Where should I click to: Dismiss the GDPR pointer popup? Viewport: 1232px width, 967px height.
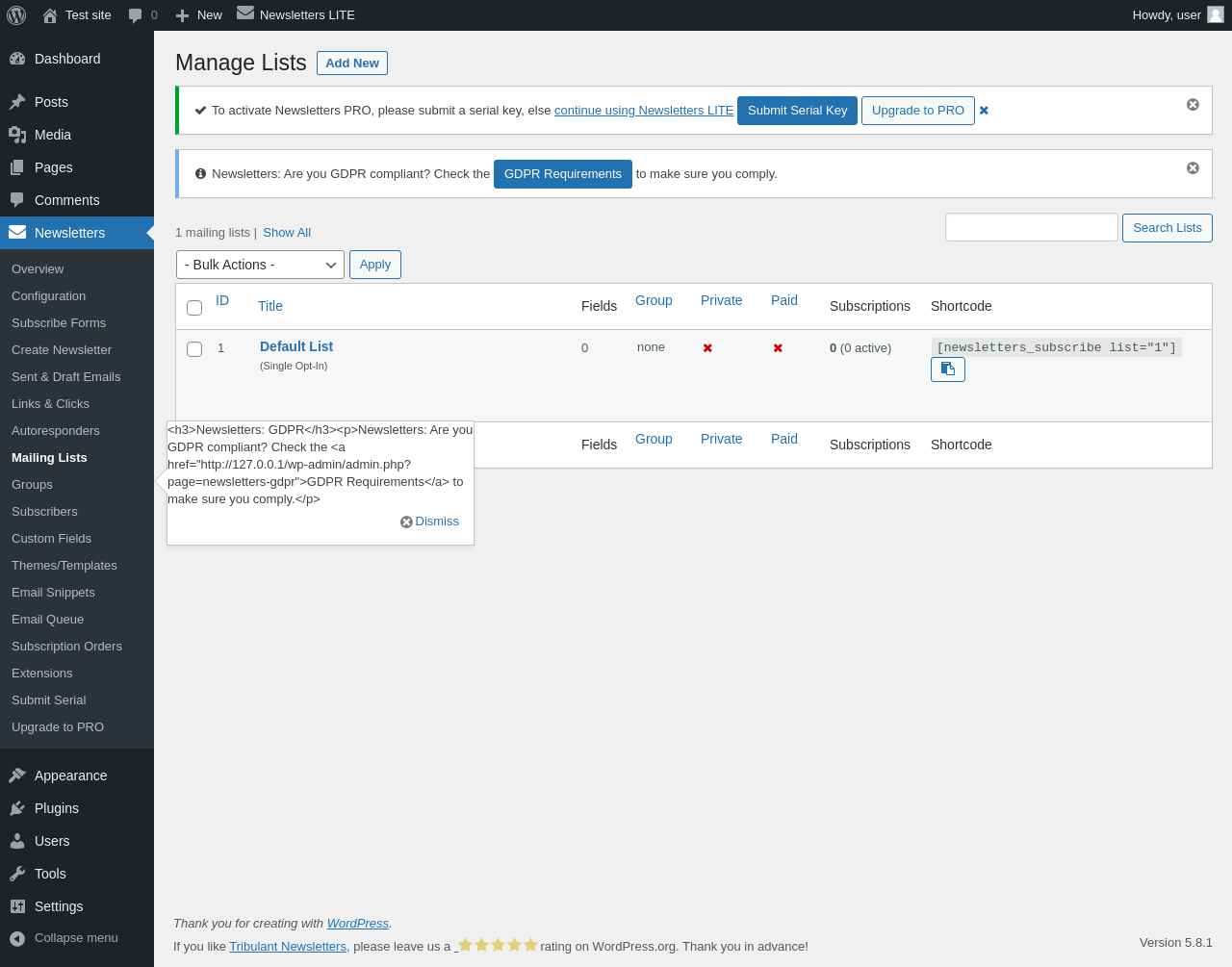tap(430, 522)
